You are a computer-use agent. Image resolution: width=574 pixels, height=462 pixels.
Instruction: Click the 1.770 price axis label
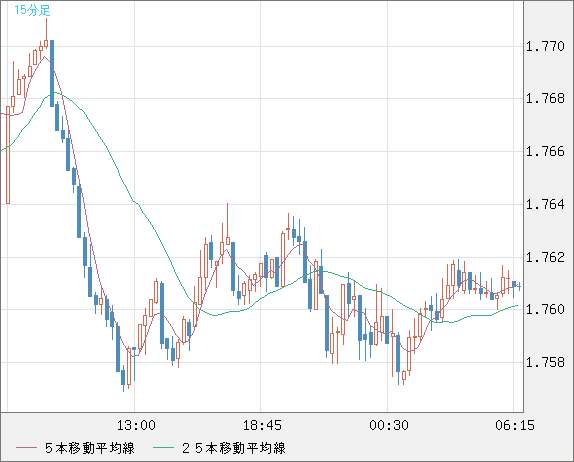[x=545, y=46]
